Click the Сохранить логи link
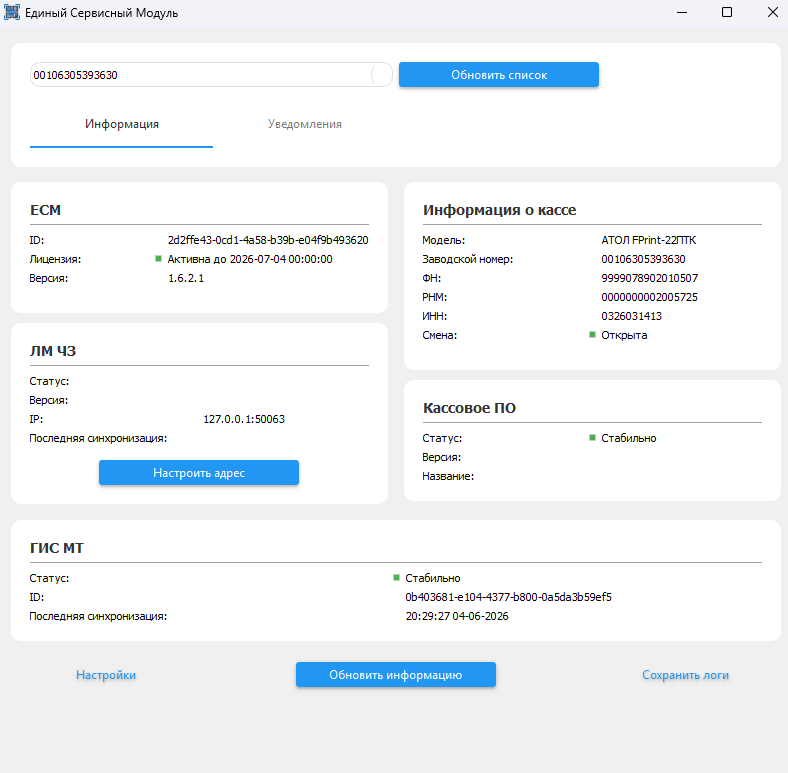 coord(685,675)
